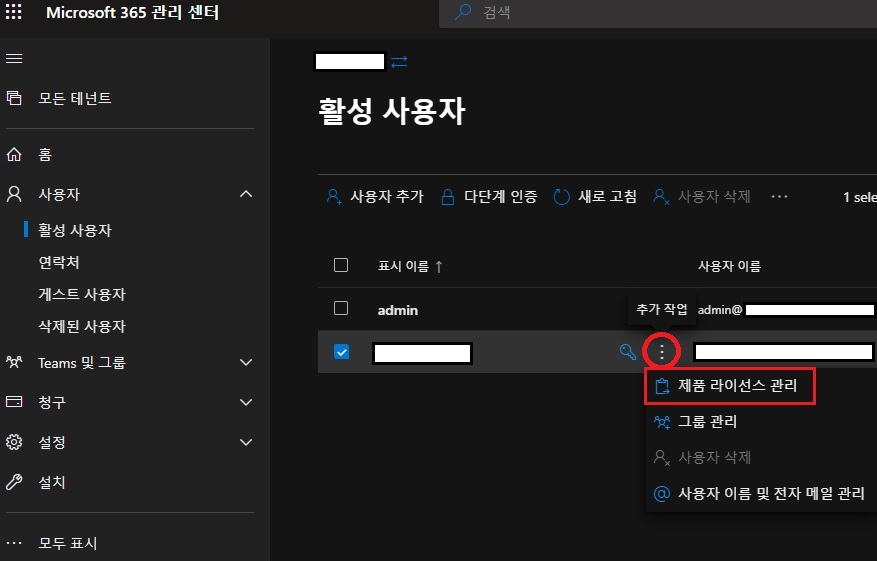
Task: Collapse the navigation hamburger menu
Action: [x=14, y=58]
